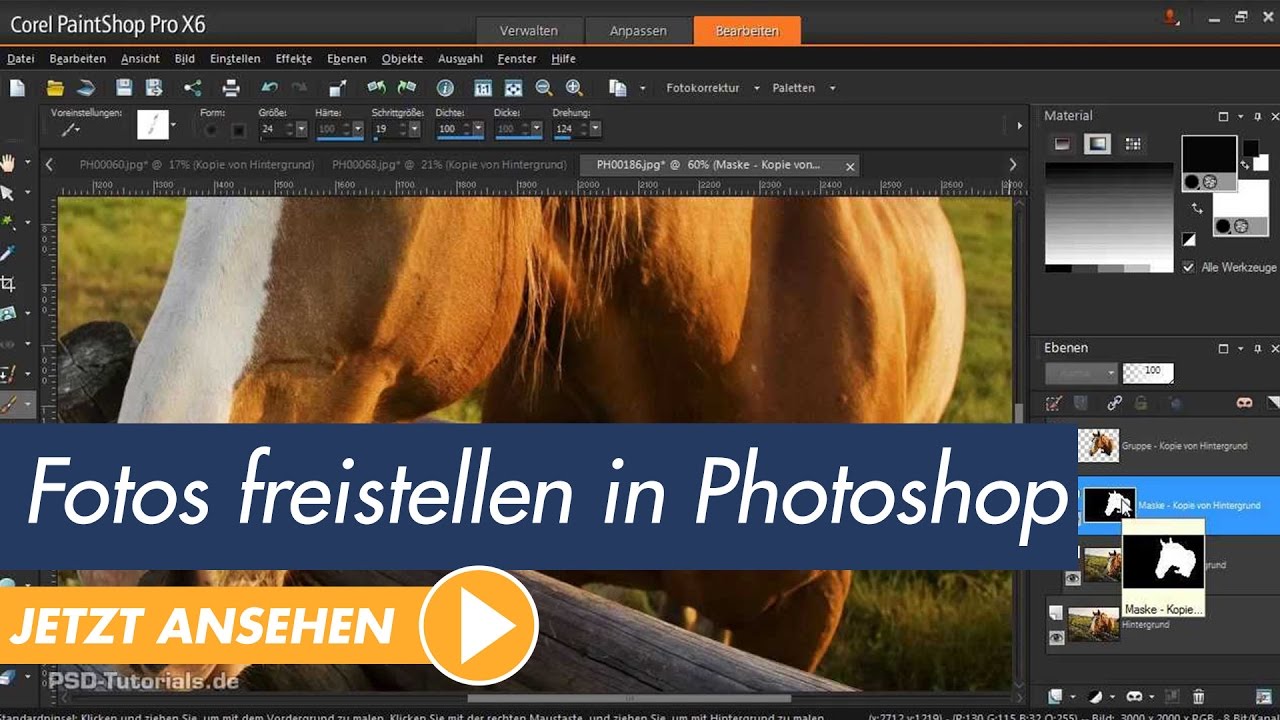Switch Material panel to swatches grid icon

(1133, 144)
